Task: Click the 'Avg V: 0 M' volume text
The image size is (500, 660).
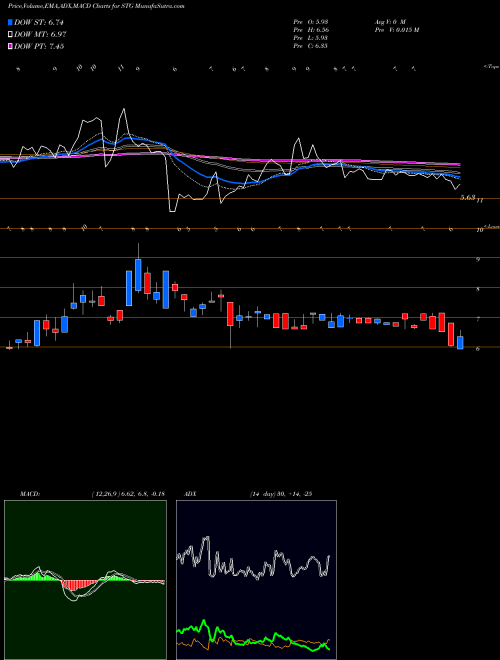Action: click(390, 21)
